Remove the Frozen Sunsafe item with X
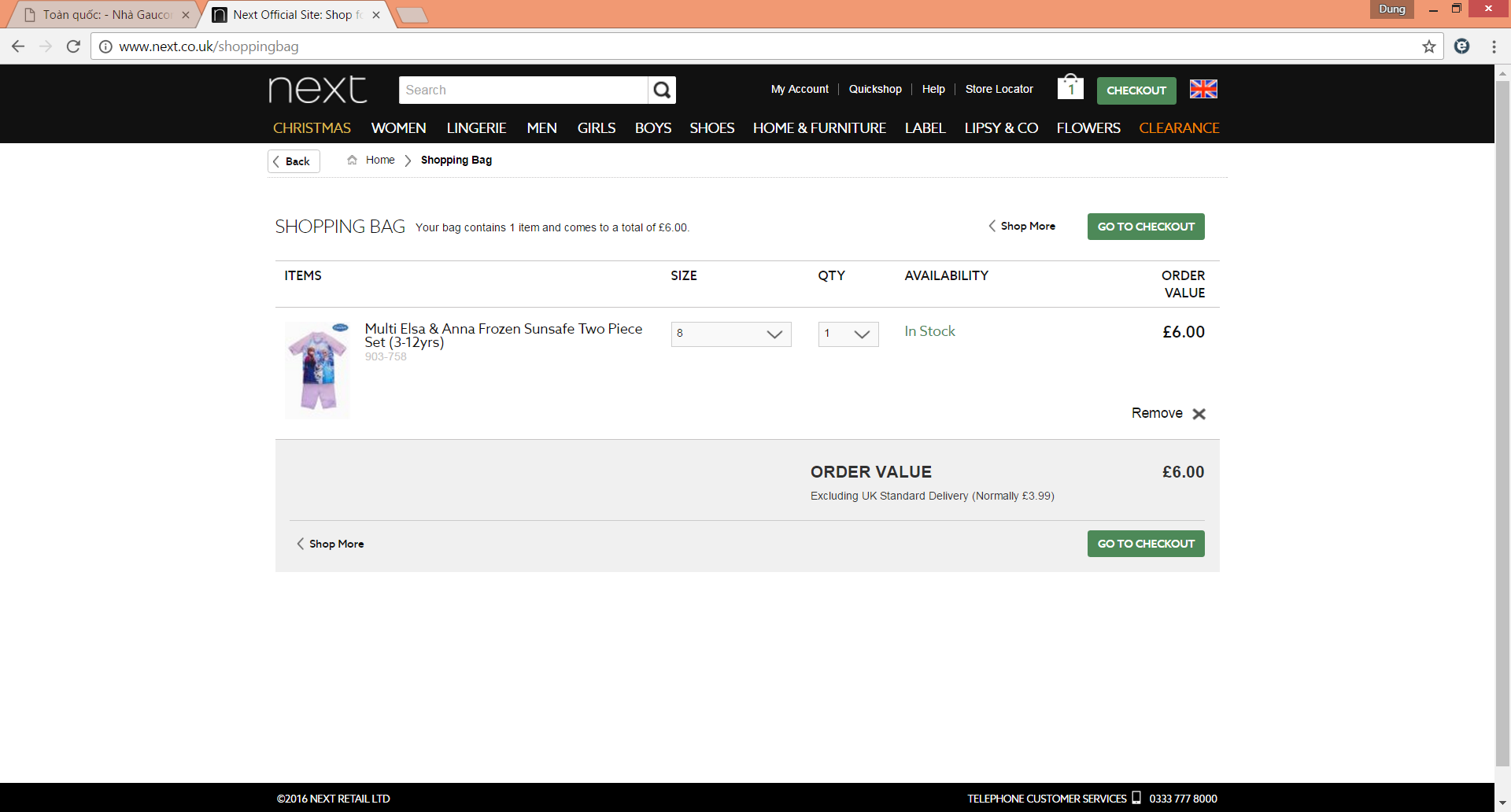Image resolution: width=1511 pixels, height=812 pixels. (1199, 414)
